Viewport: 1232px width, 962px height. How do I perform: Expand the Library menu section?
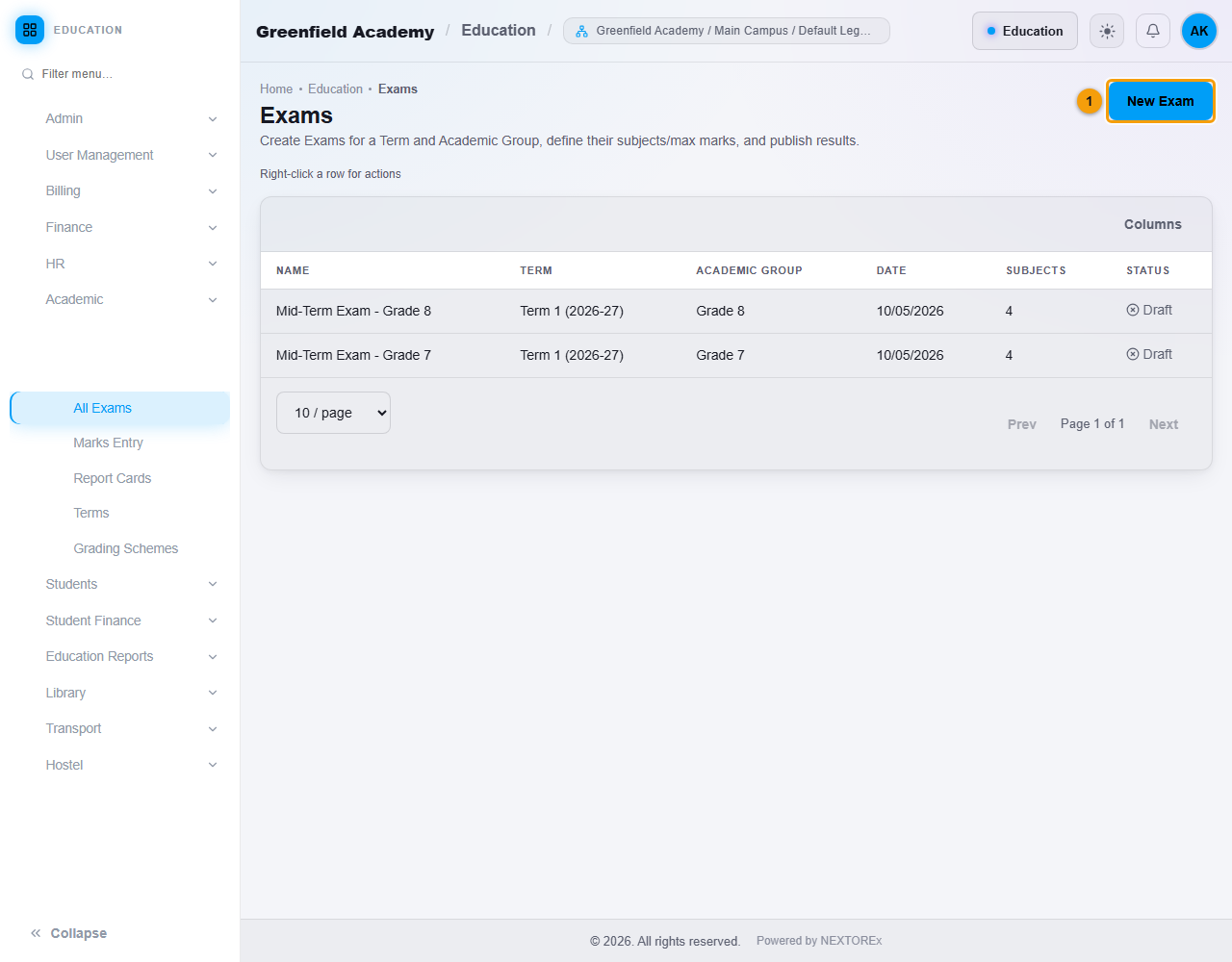pyautogui.click(x=119, y=693)
